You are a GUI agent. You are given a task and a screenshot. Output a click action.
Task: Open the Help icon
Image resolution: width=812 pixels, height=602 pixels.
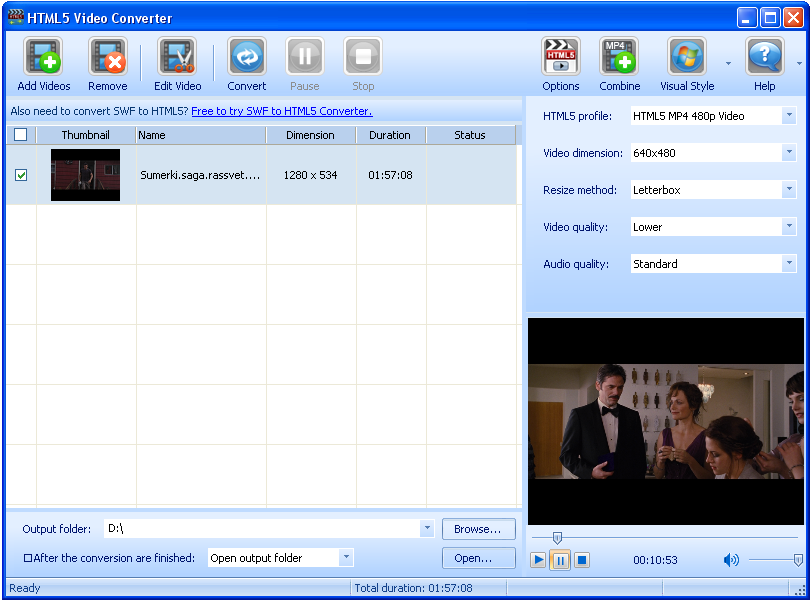click(x=764, y=56)
